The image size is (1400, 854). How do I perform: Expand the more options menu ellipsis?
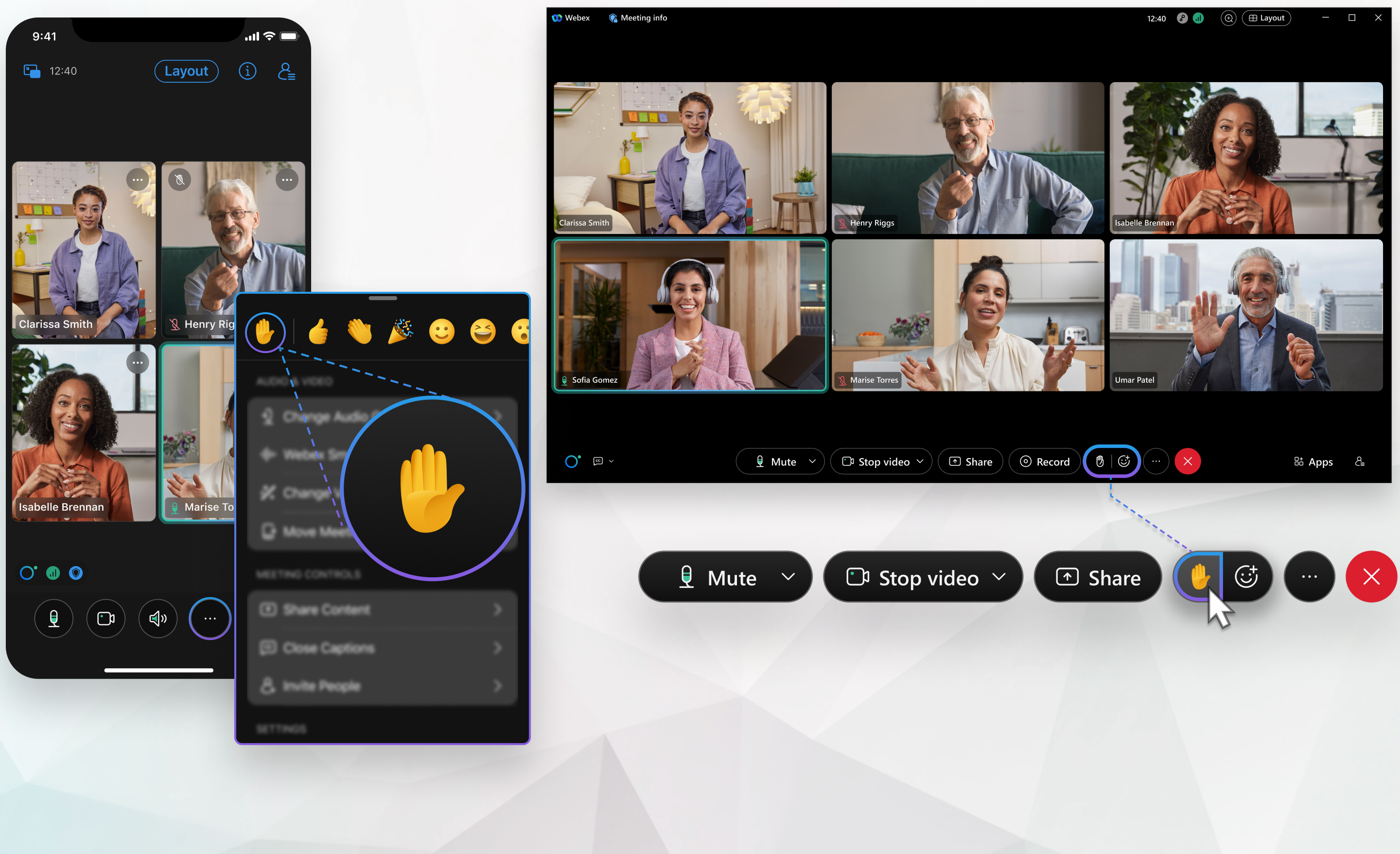1310,576
